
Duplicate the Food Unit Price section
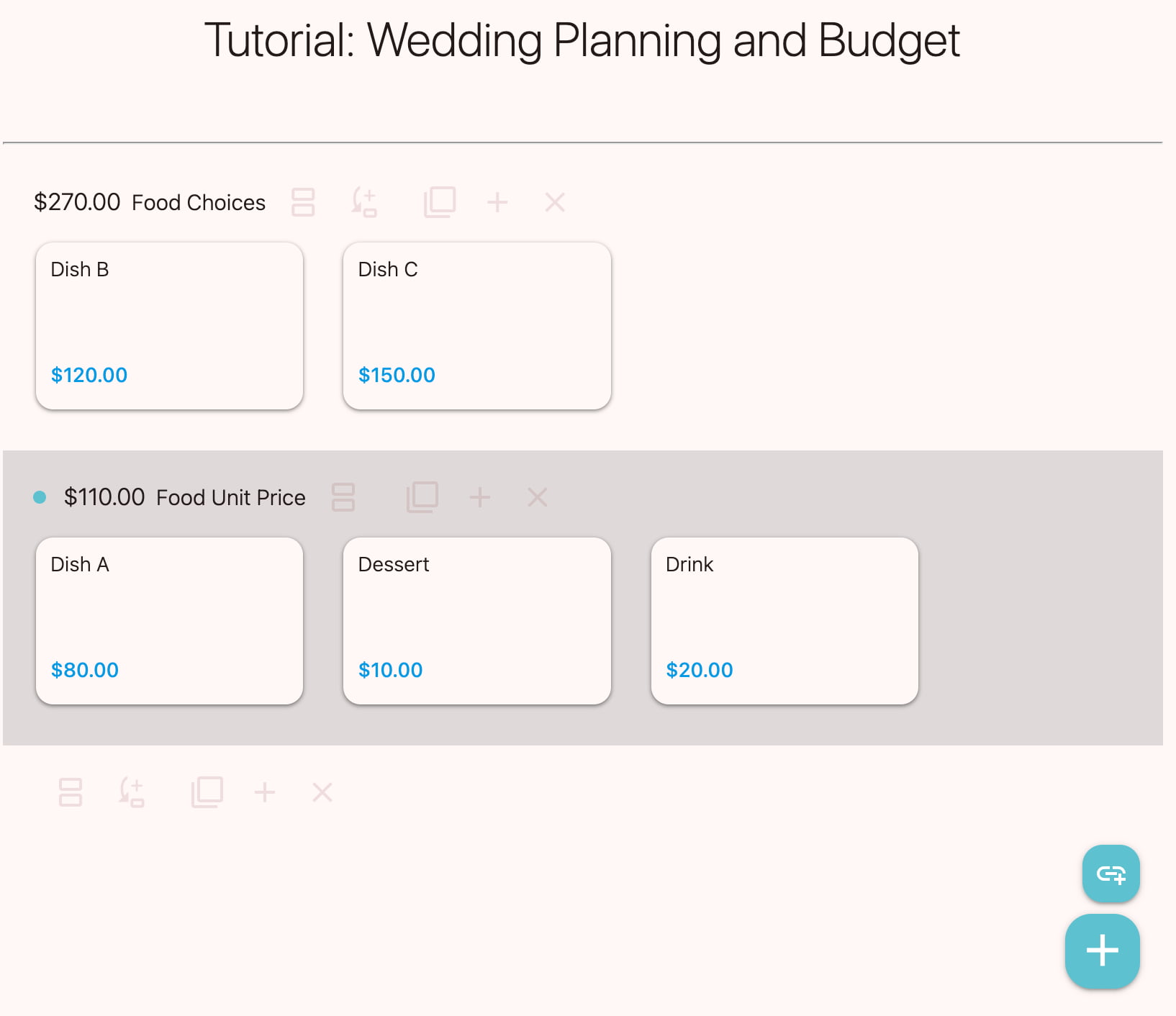click(422, 497)
